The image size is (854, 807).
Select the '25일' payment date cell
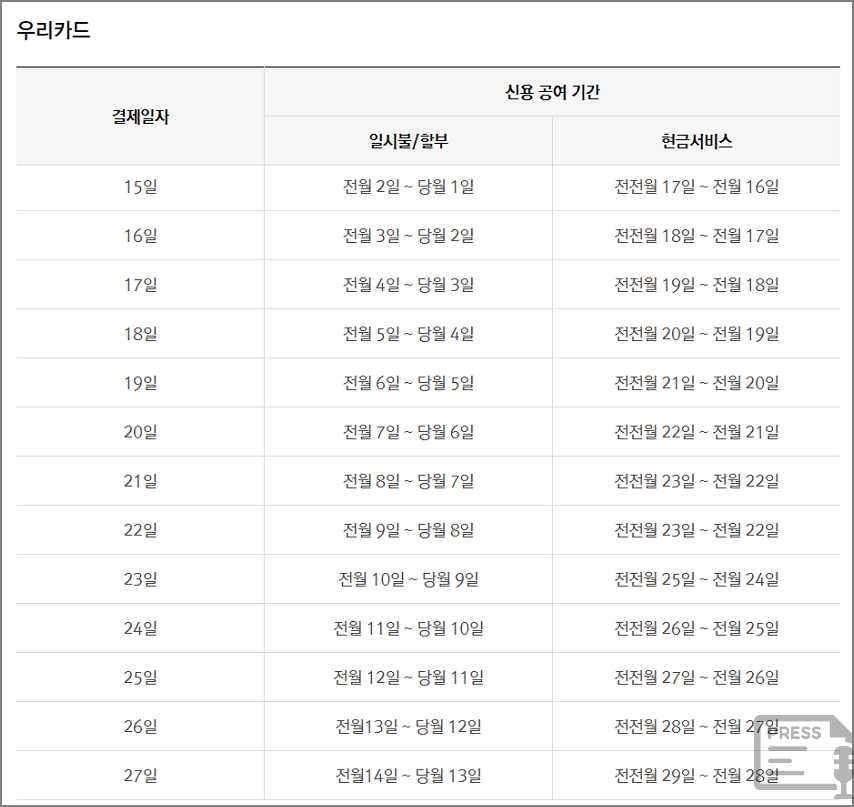coord(141,677)
